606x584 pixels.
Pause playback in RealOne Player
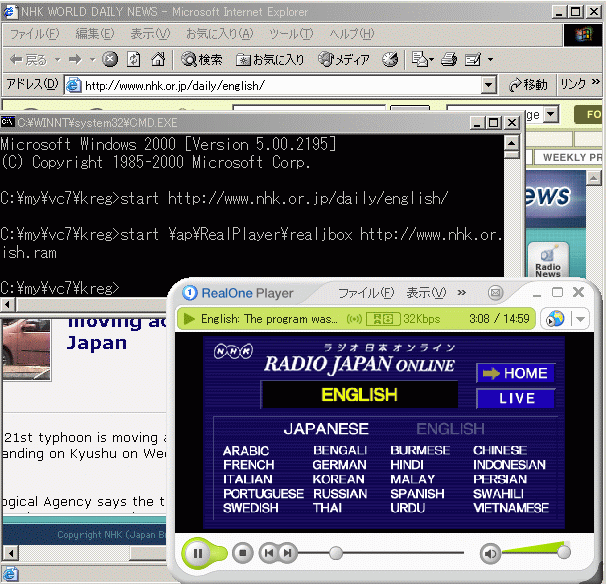[x=198, y=553]
